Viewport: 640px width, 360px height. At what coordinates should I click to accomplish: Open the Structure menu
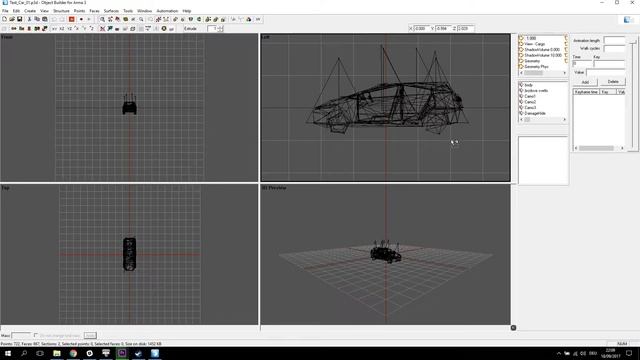point(61,11)
